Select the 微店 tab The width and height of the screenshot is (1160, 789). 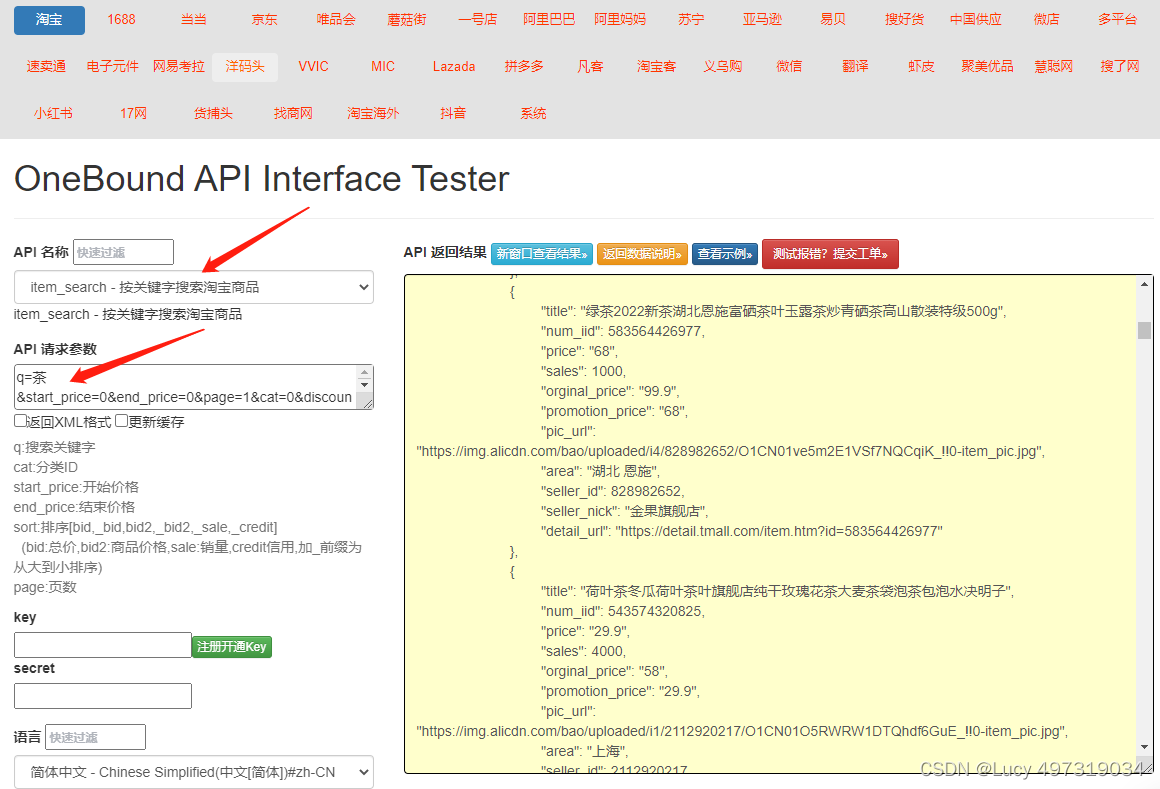tap(1047, 20)
